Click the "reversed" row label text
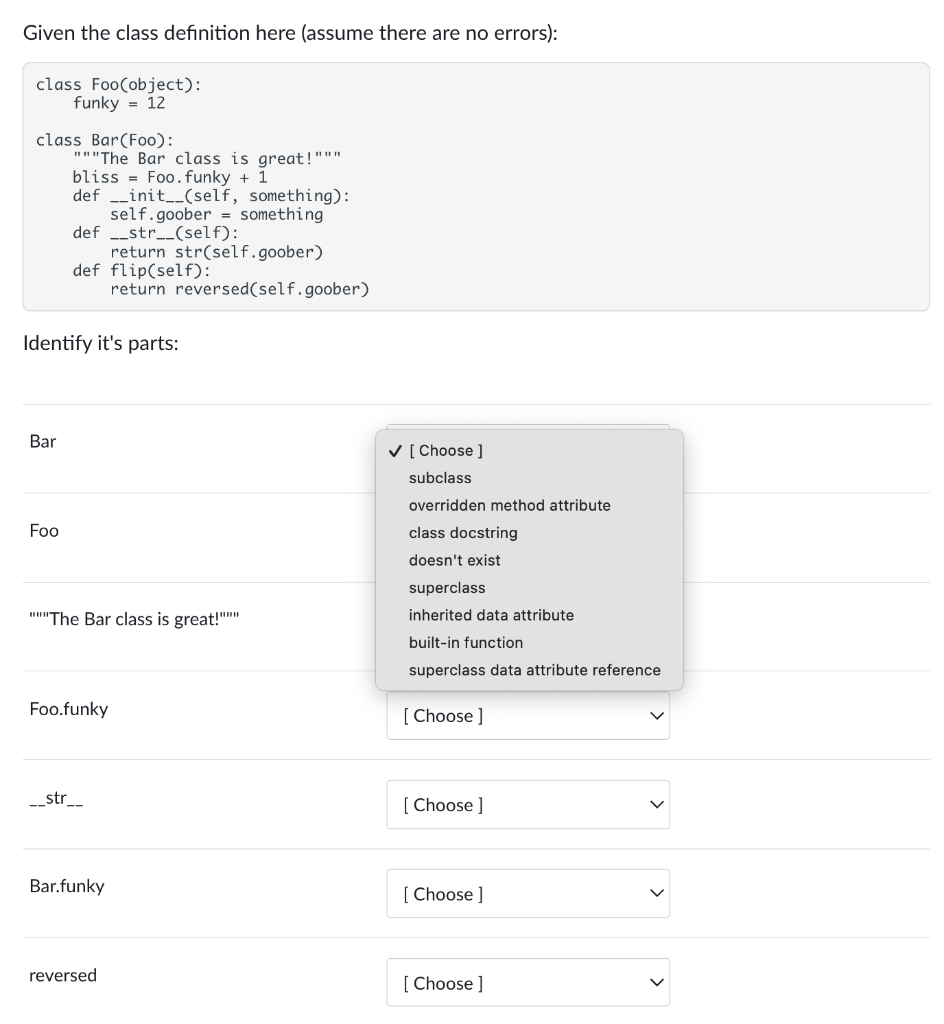Screen dimensions: 944x1024 tap(63, 975)
